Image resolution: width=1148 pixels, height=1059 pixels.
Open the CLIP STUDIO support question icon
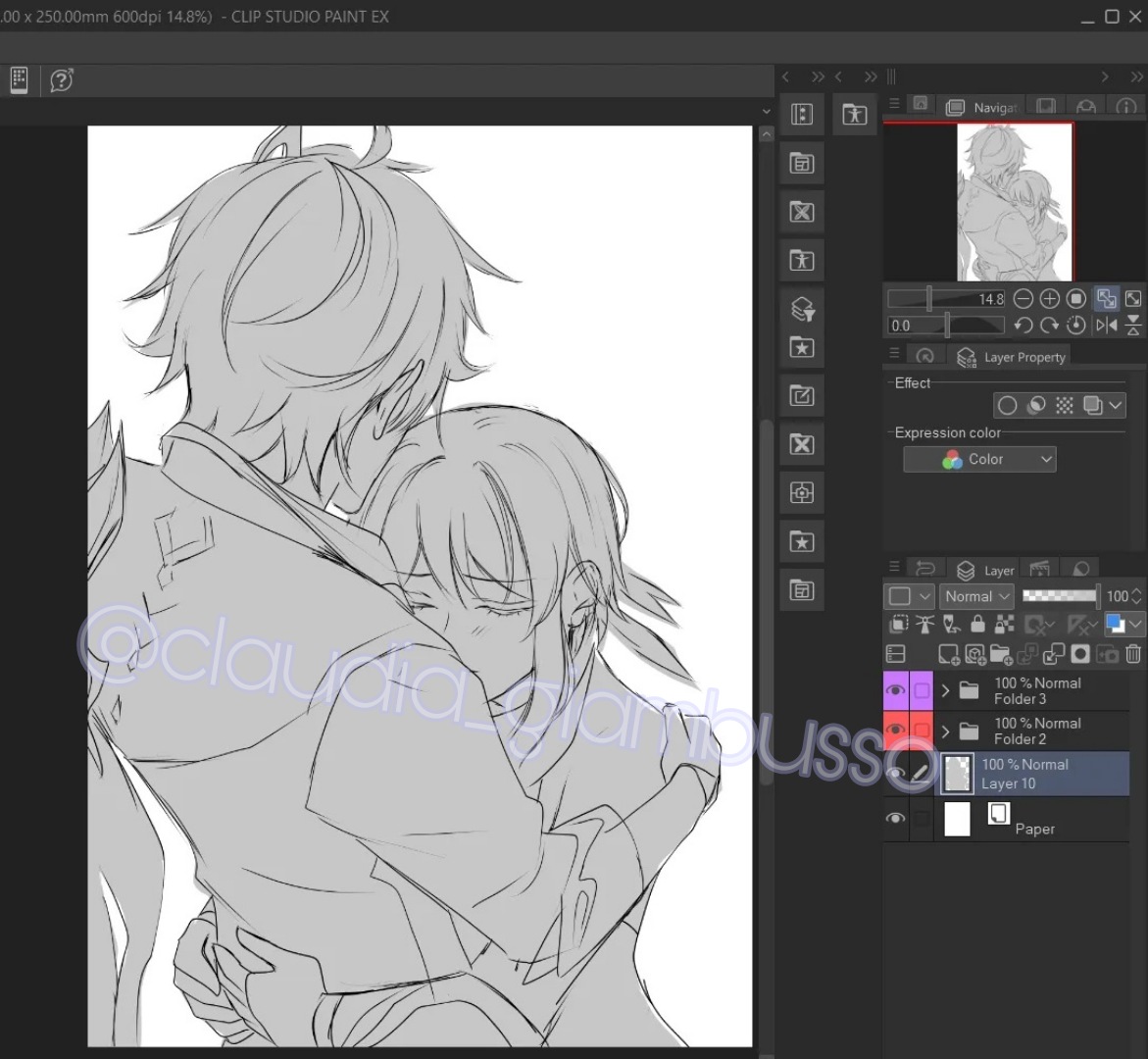coord(62,79)
